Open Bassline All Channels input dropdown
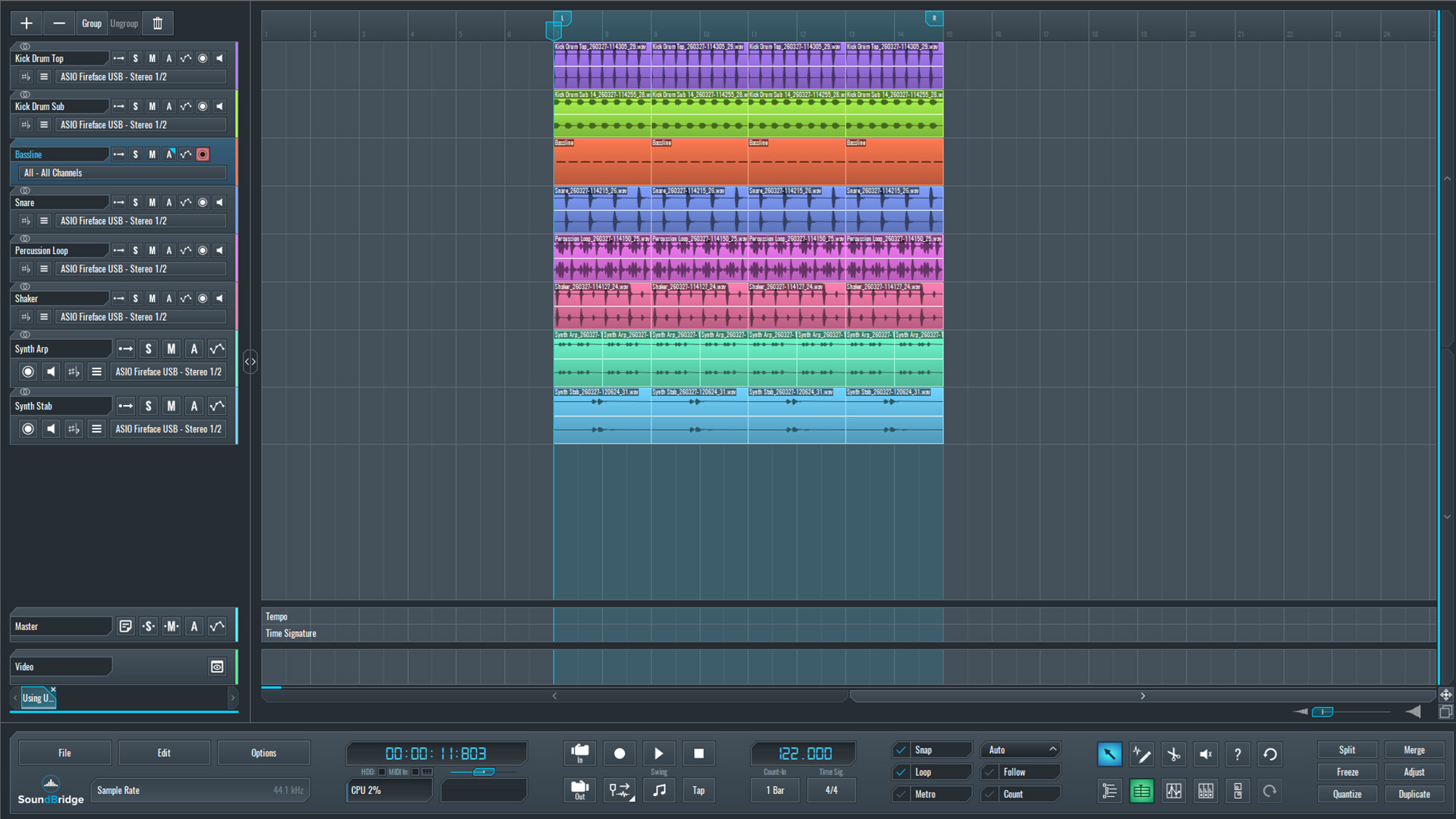 pyautogui.click(x=123, y=173)
